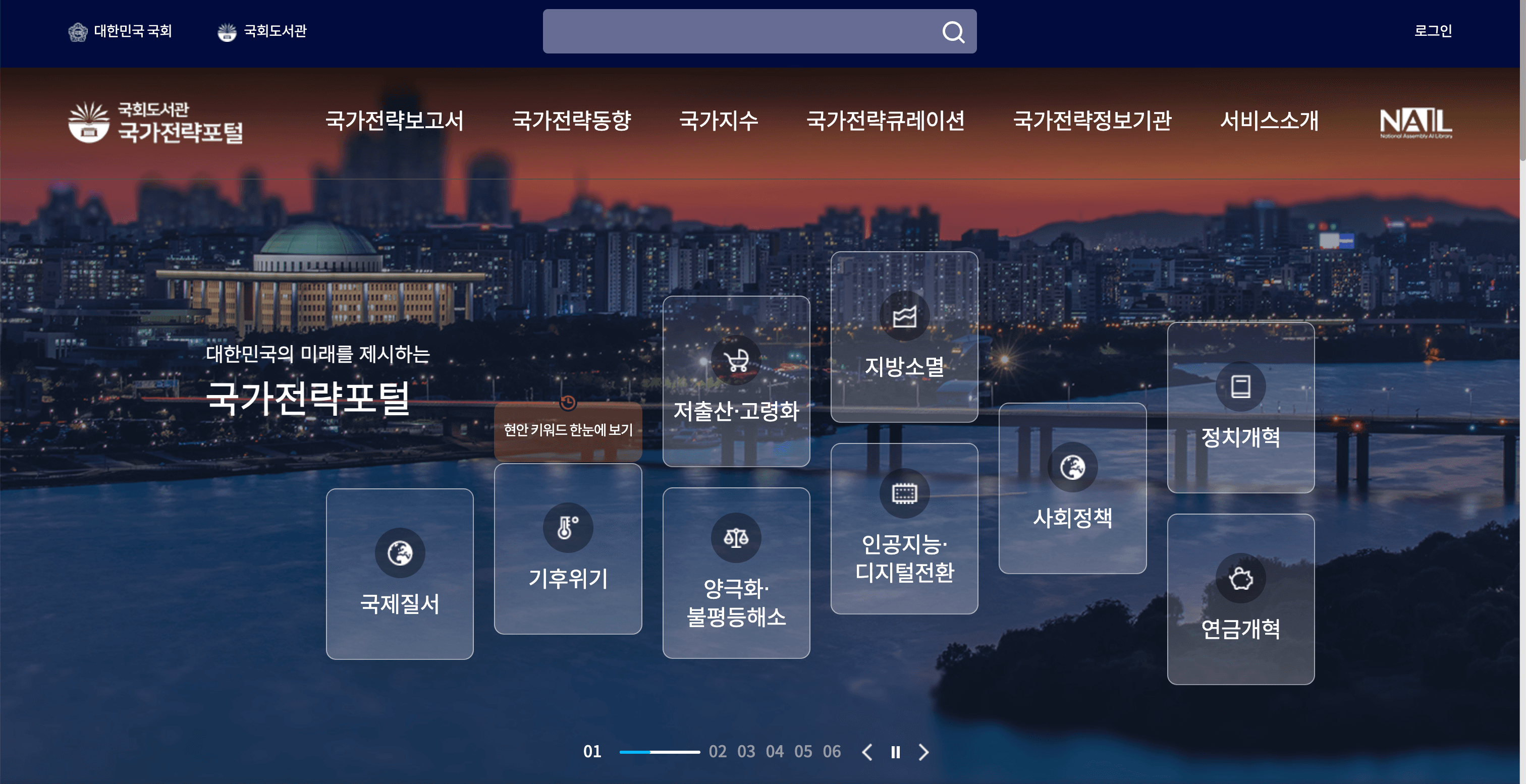Click the globe icon on 국제질서 card
Image resolution: width=1526 pixels, height=784 pixels.
click(400, 553)
